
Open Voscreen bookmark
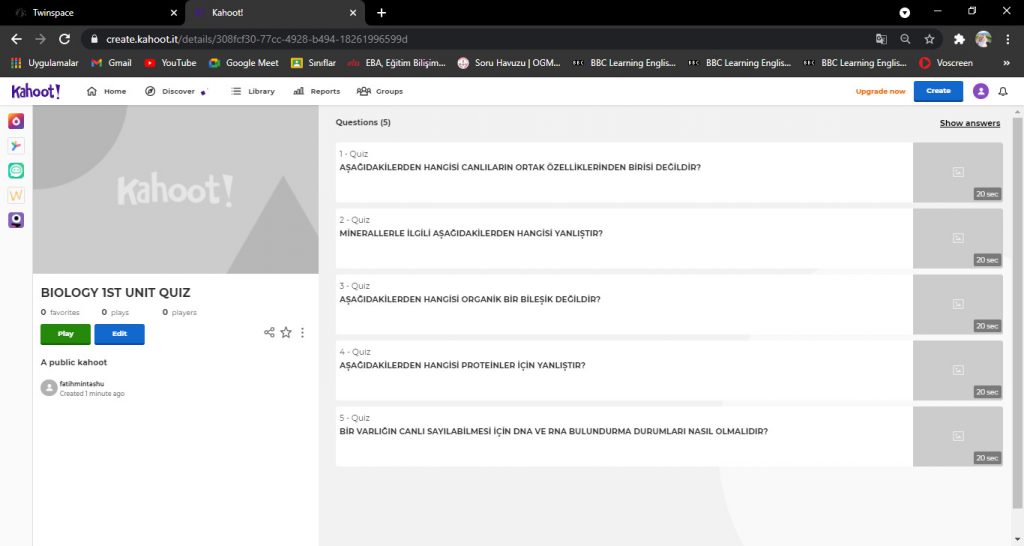click(x=946, y=63)
